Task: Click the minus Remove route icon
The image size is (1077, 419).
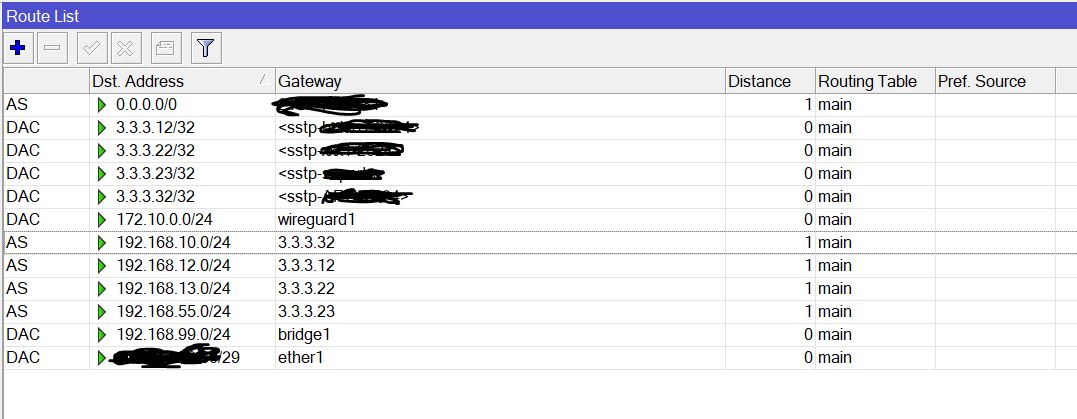Action: [52, 47]
